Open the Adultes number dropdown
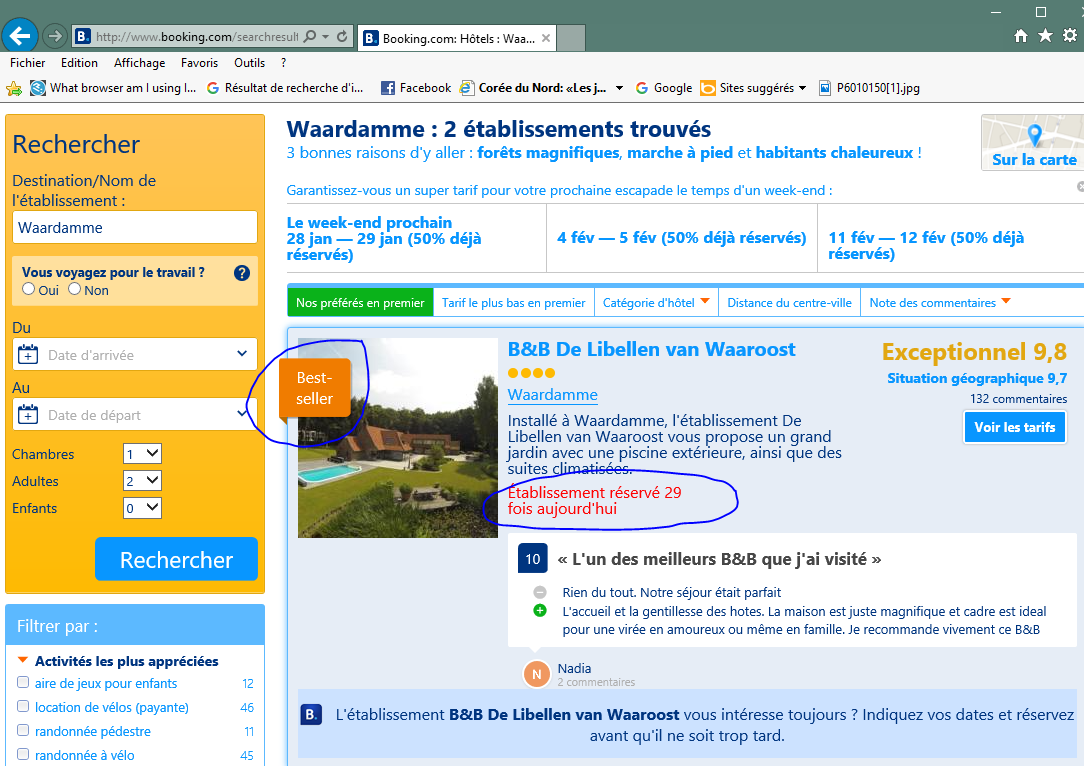The image size is (1084, 766). click(142, 480)
